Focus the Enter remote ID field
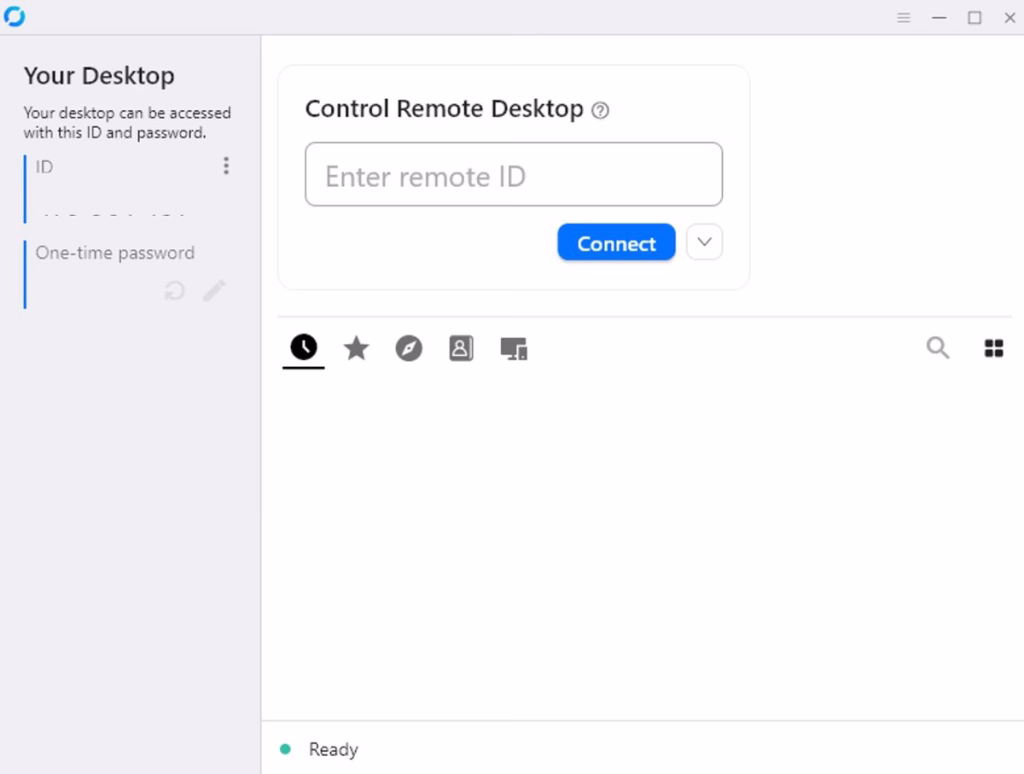The width and height of the screenshot is (1024, 774). click(514, 174)
